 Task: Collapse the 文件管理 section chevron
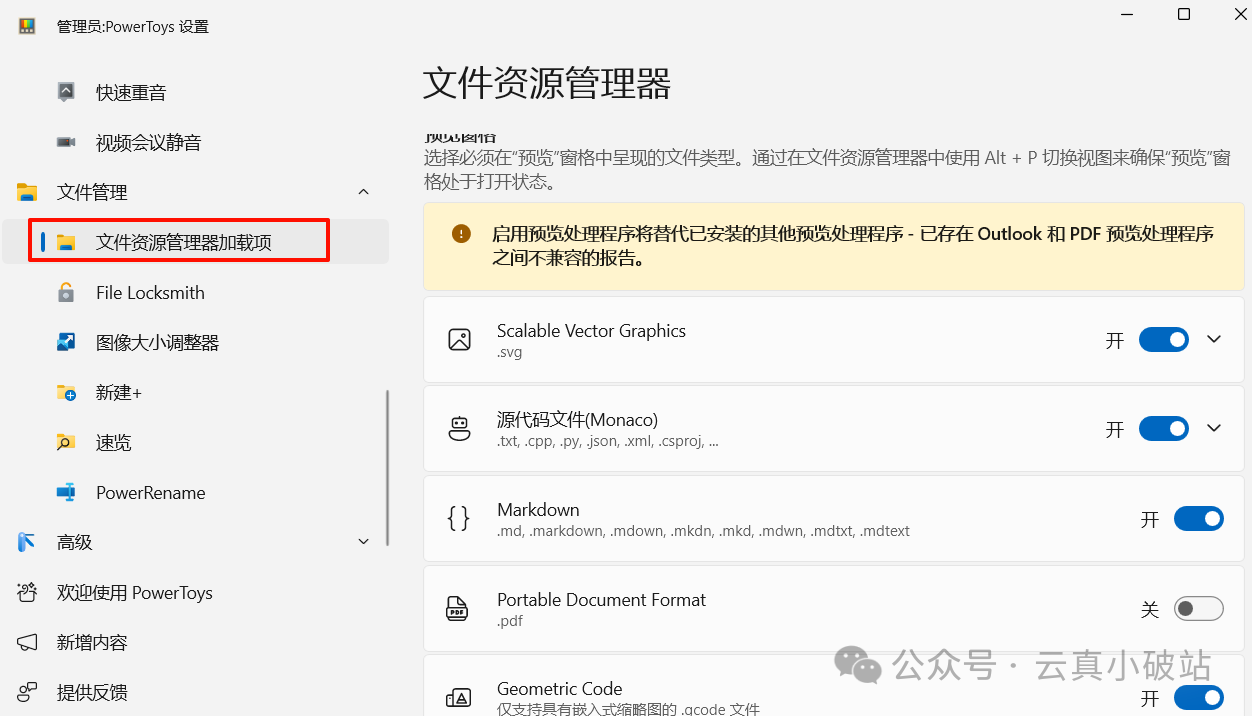tap(364, 192)
